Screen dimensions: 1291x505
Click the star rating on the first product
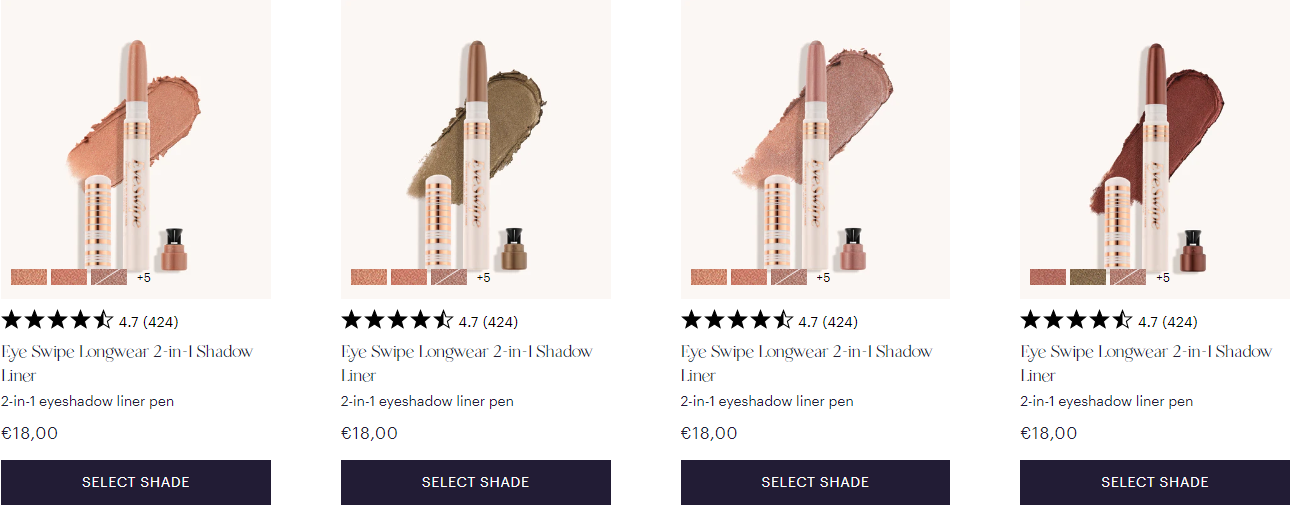[58, 321]
